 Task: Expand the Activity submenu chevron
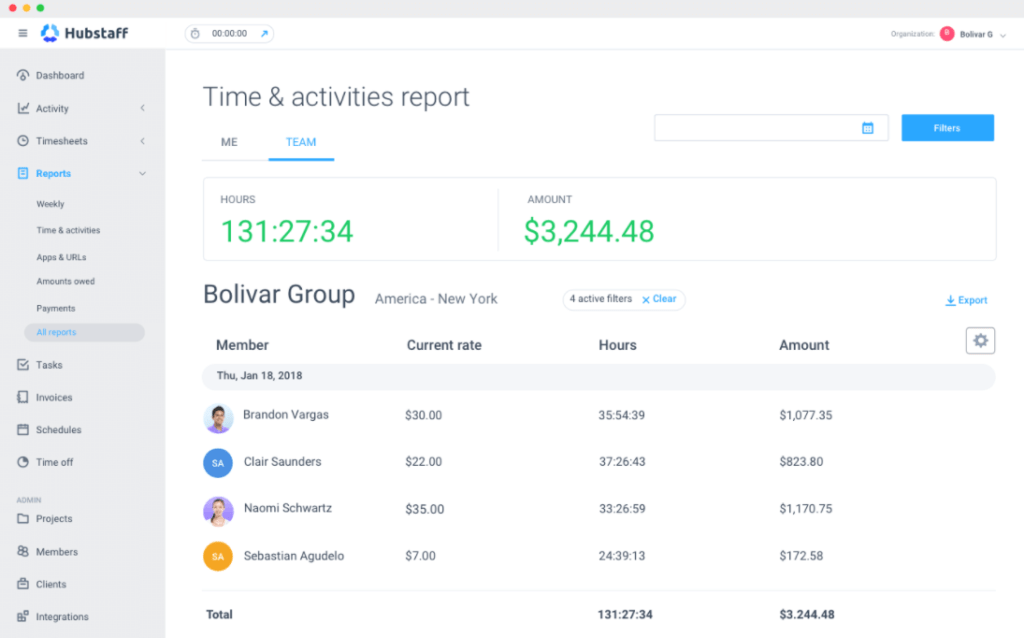[142, 108]
